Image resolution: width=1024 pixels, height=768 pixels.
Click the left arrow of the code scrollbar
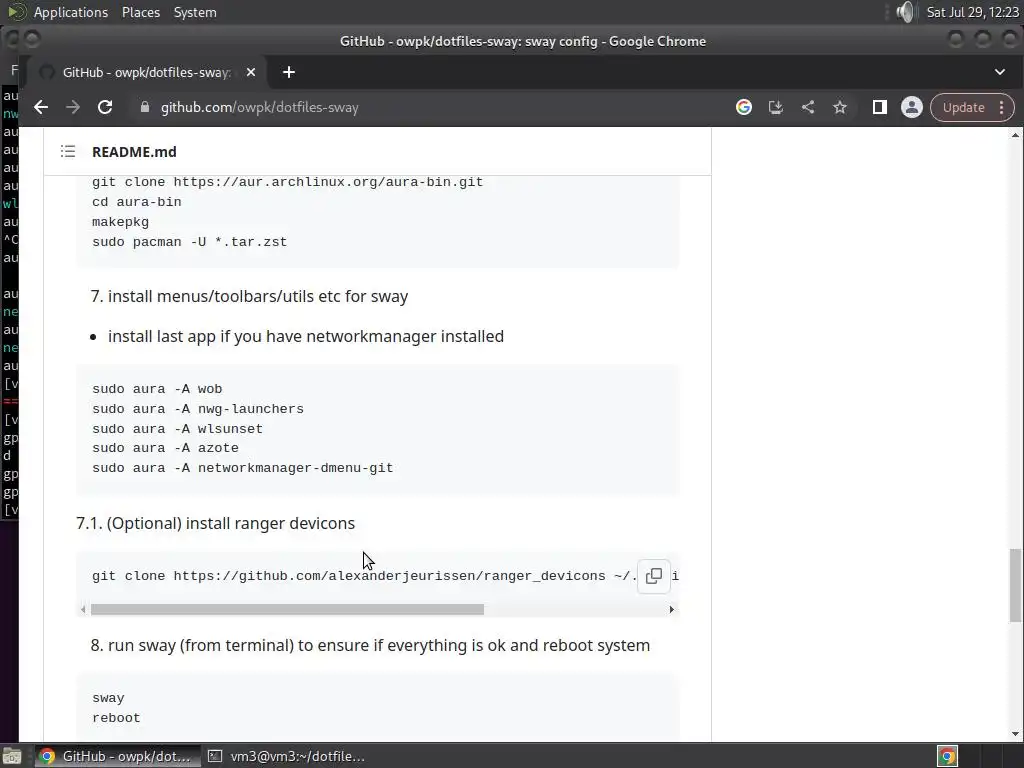click(x=82, y=609)
